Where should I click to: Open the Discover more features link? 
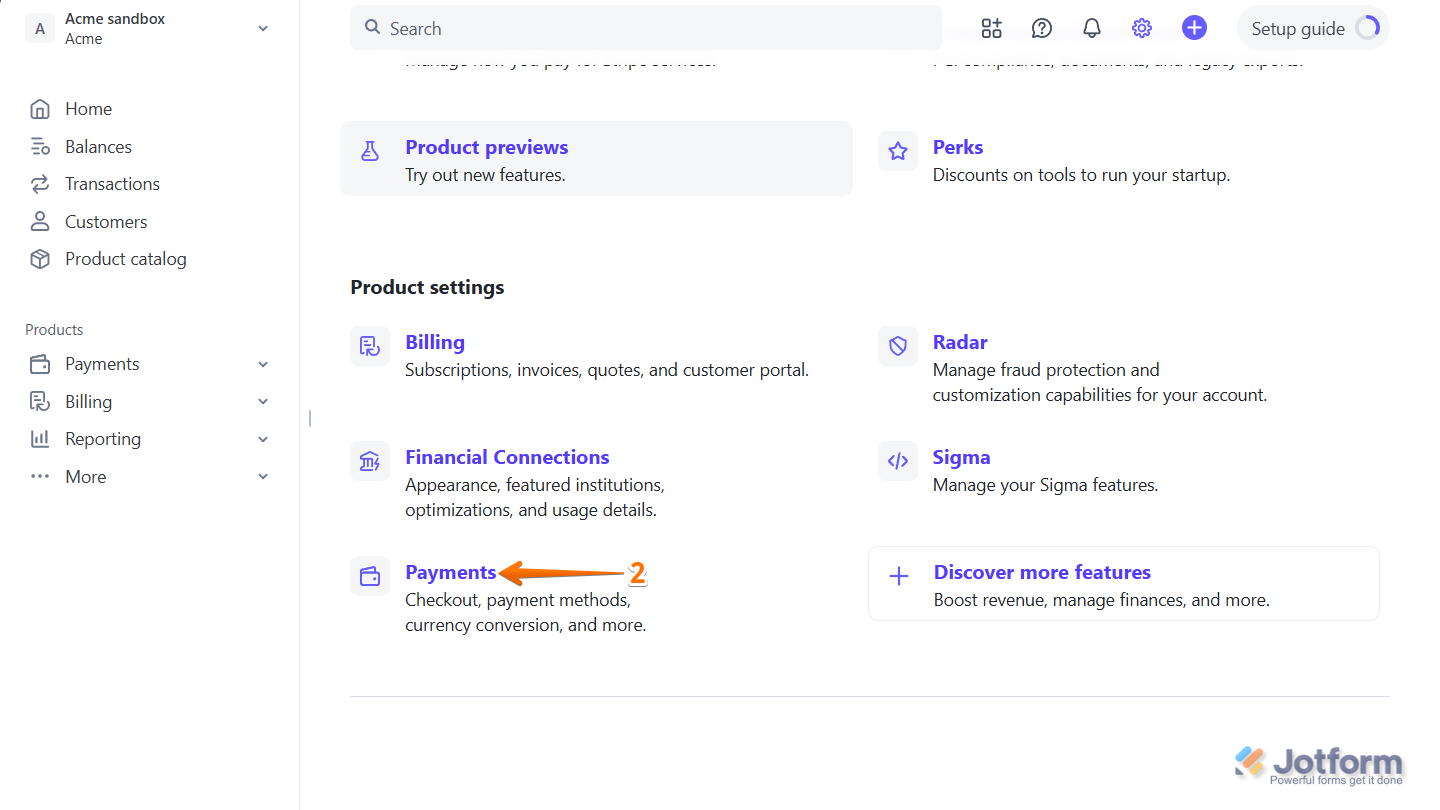pyautogui.click(x=1042, y=572)
